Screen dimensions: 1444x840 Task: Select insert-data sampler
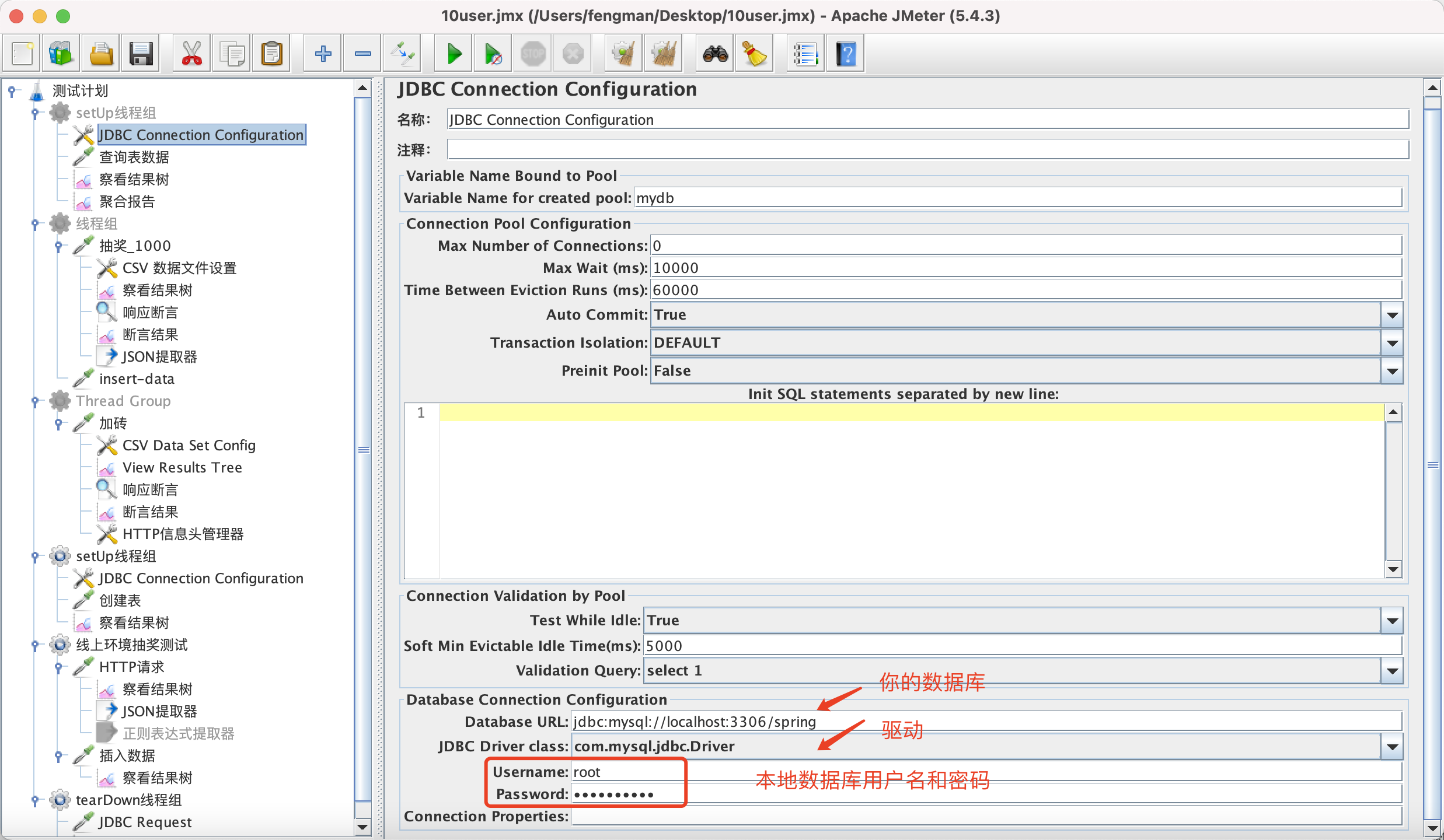[x=137, y=379]
